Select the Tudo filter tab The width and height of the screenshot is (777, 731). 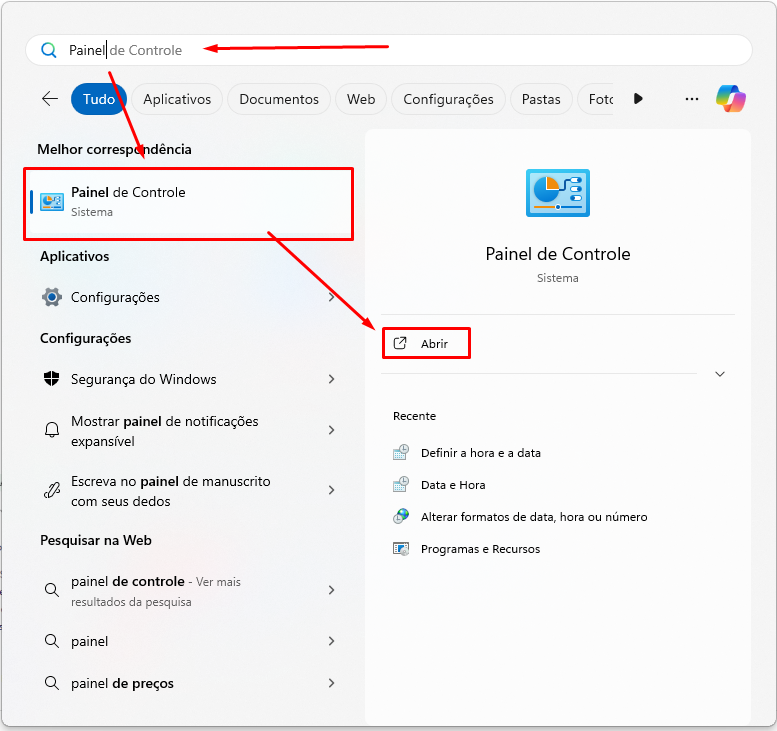point(99,99)
